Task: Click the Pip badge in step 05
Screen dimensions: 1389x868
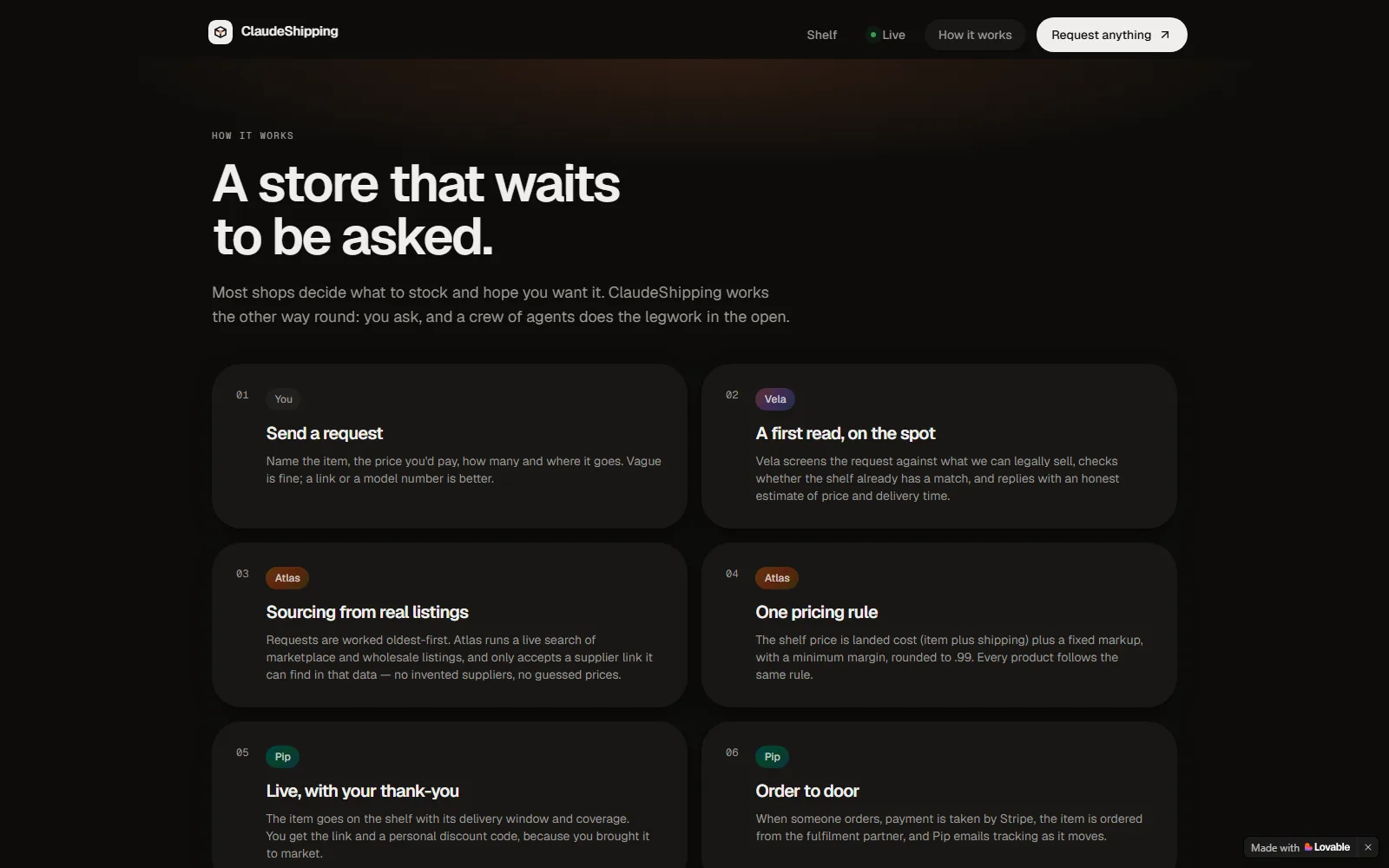Action: tap(283, 757)
